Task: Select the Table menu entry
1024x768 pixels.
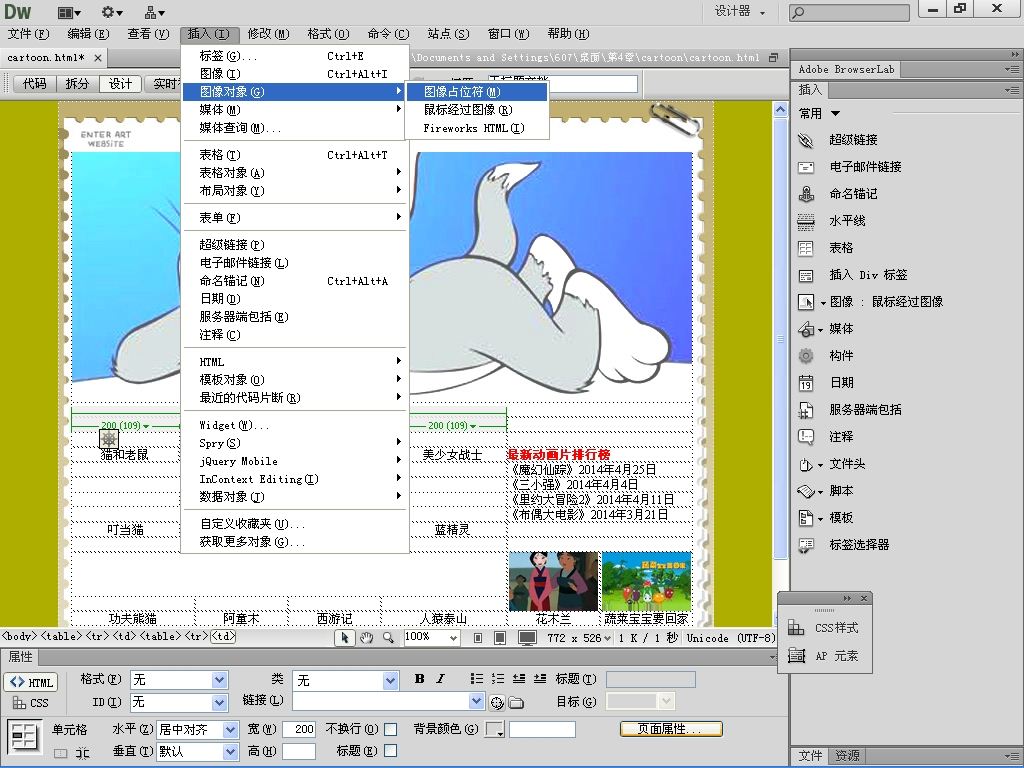Action: tap(294, 155)
